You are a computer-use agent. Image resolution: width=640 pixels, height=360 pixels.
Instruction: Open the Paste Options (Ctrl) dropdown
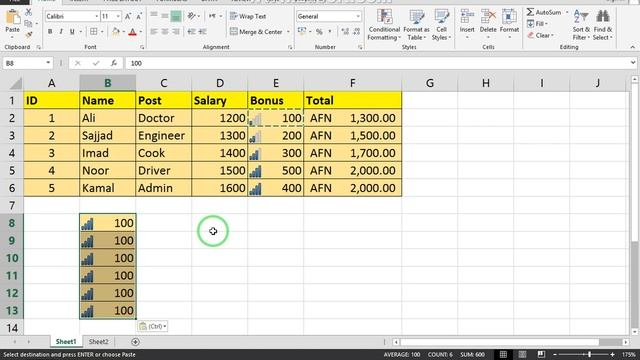click(x=153, y=326)
